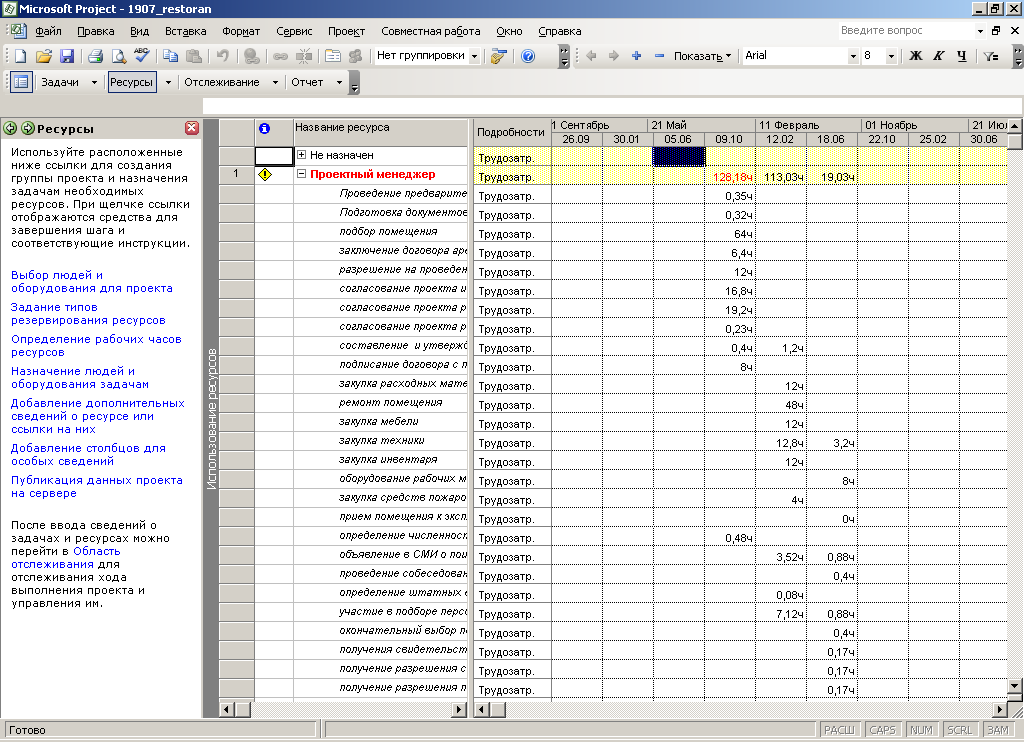Open the task information icon
1024x742 pixels.
[332, 56]
